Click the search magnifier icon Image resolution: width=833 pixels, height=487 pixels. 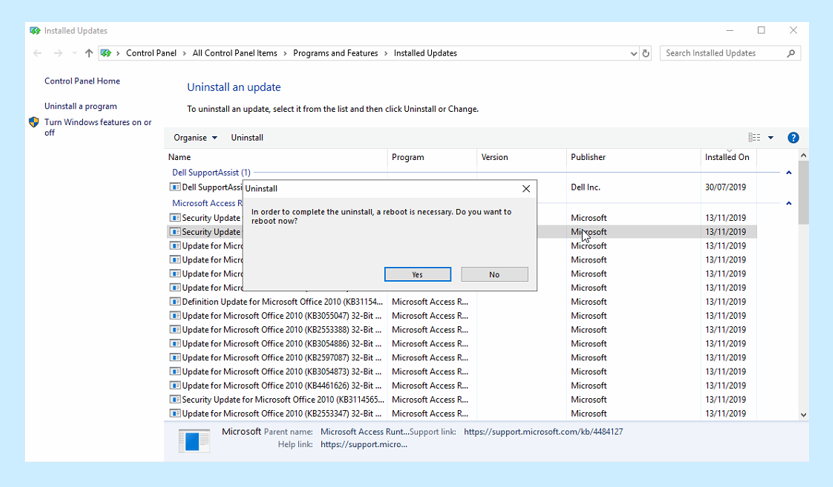pyautogui.click(x=790, y=53)
